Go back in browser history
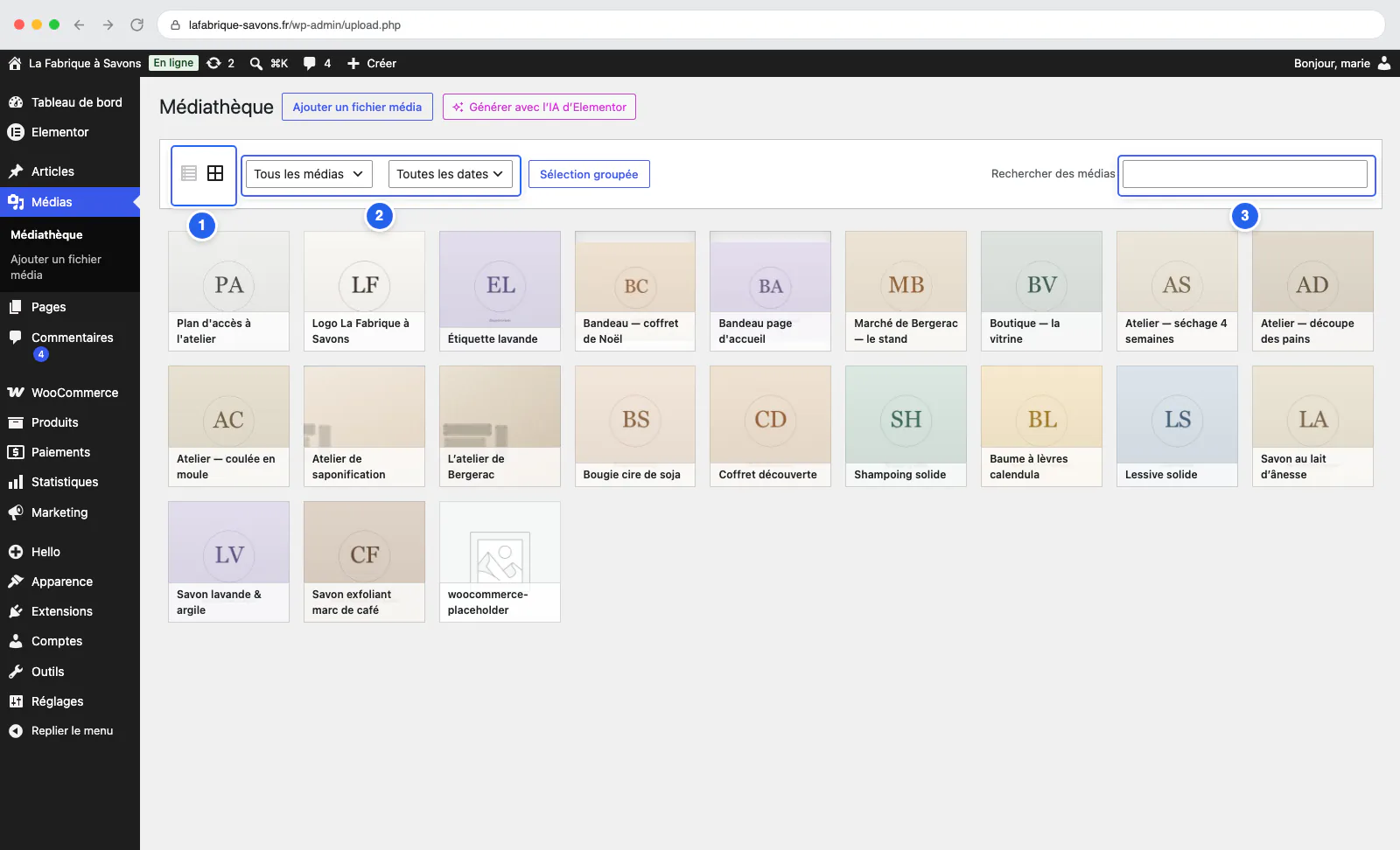1400x850 pixels. coord(80,24)
